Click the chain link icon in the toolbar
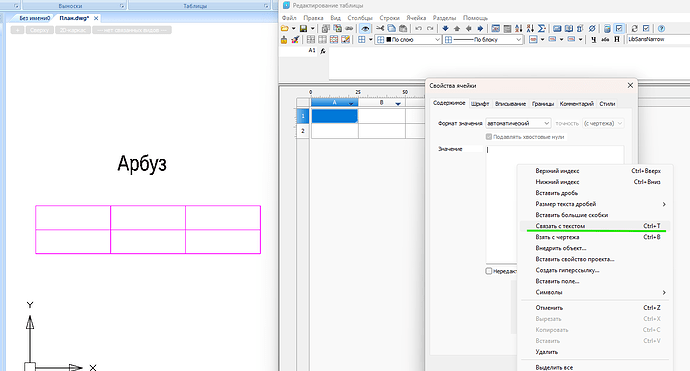This screenshot has width=690, height=371. tap(349, 29)
